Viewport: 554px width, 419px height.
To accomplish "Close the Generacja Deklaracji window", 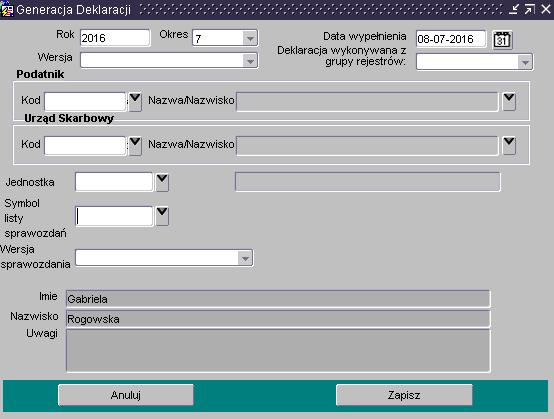I will [546, 9].
